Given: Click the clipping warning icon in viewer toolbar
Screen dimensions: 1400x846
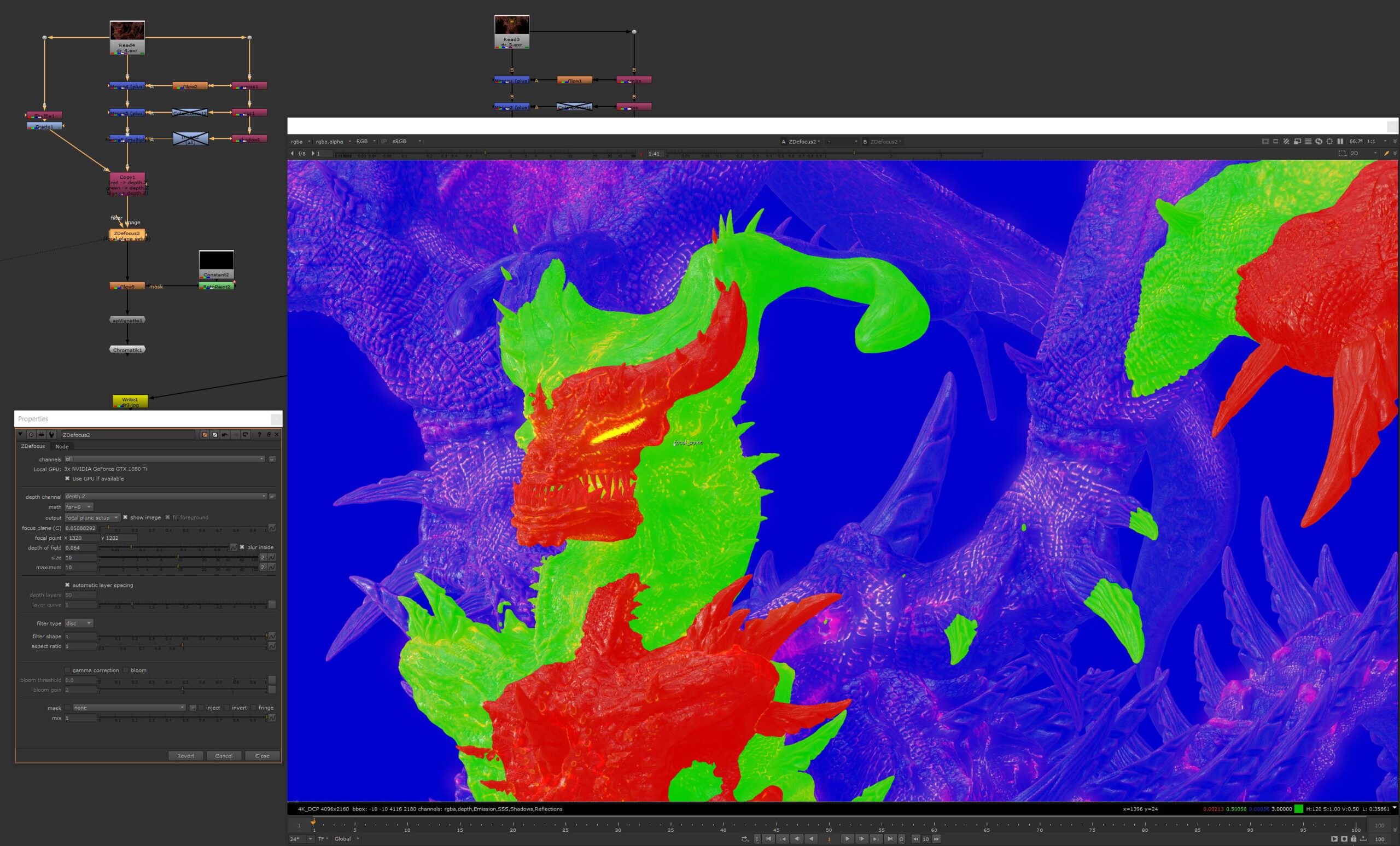Looking at the screenshot, I should pyautogui.click(x=1286, y=142).
